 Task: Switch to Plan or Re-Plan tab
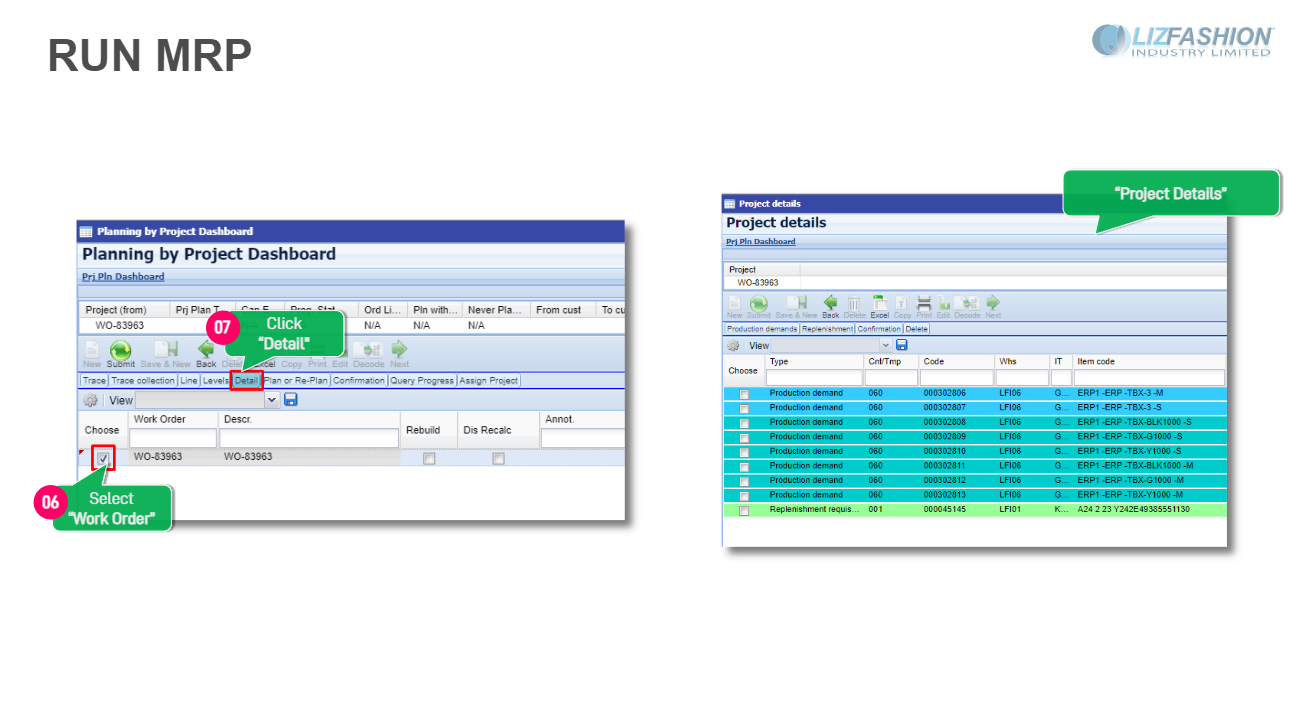(296, 381)
